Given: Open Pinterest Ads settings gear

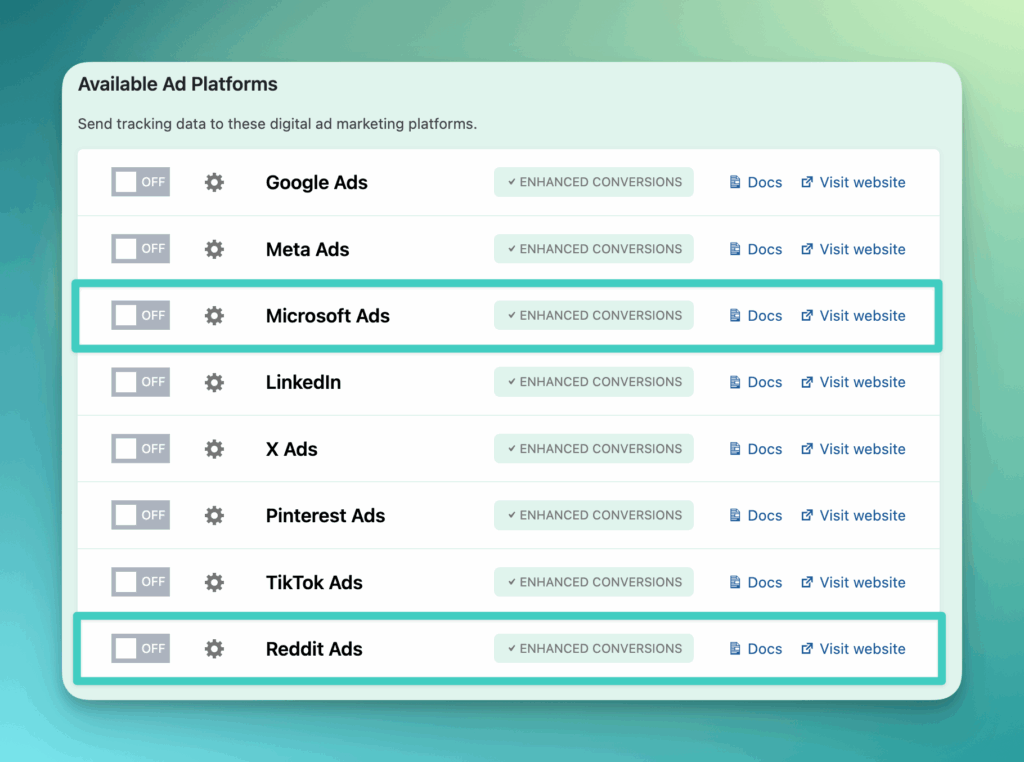Looking at the screenshot, I should [214, 515].
